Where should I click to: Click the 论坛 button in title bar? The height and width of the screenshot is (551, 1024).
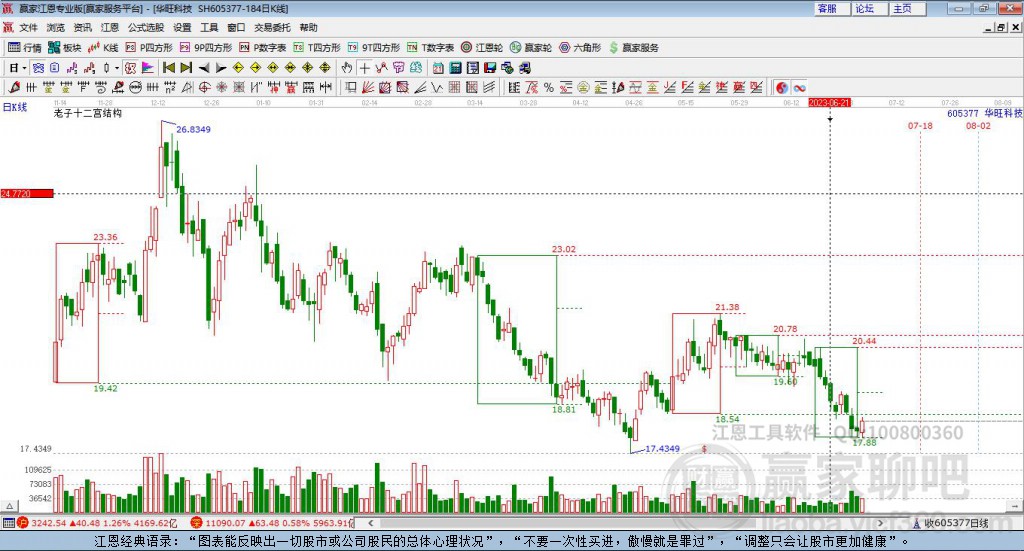click(x=870, y=8)
